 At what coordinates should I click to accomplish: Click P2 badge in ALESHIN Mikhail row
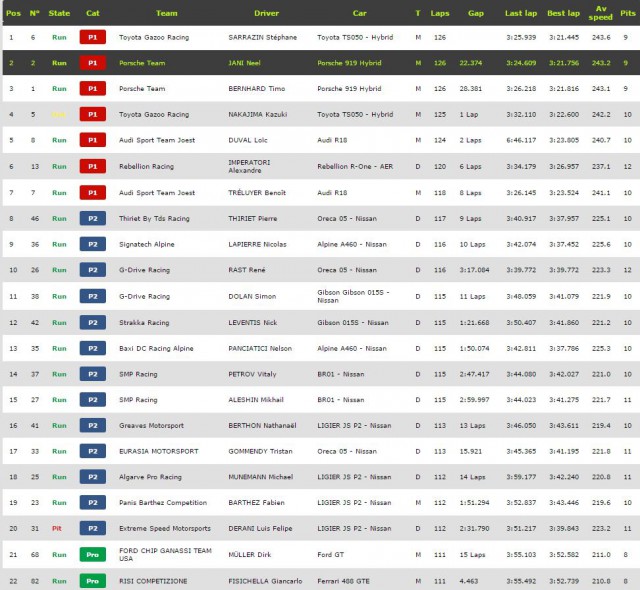click(93, 399)
